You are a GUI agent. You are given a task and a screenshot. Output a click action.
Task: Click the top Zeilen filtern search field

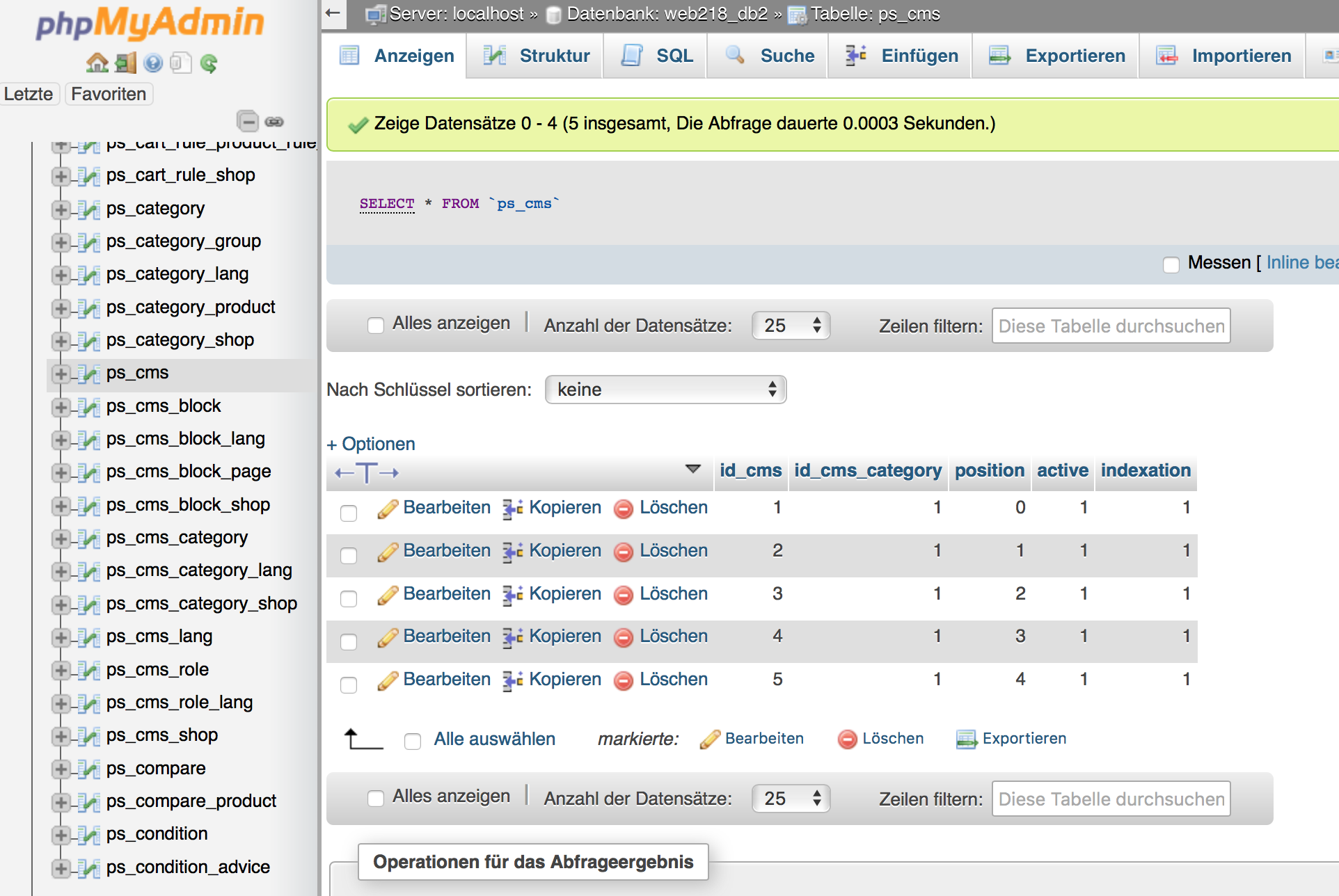point(1111,326)
